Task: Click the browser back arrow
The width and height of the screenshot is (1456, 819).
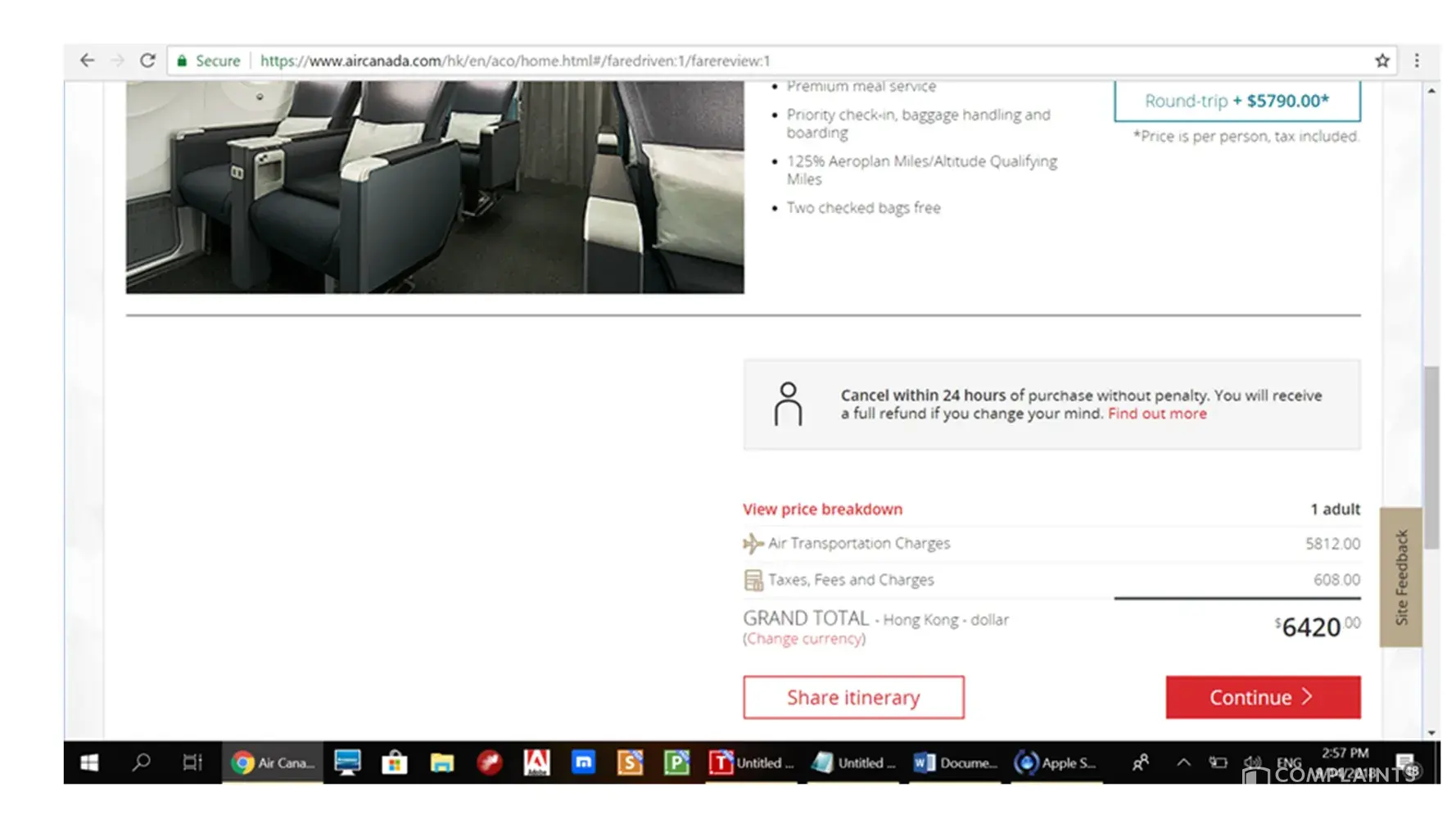Action: point(87,61)
